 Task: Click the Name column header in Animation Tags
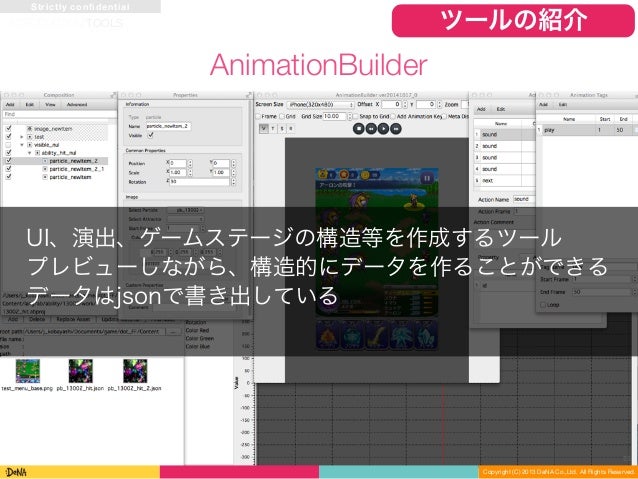[x=569, y=119]
